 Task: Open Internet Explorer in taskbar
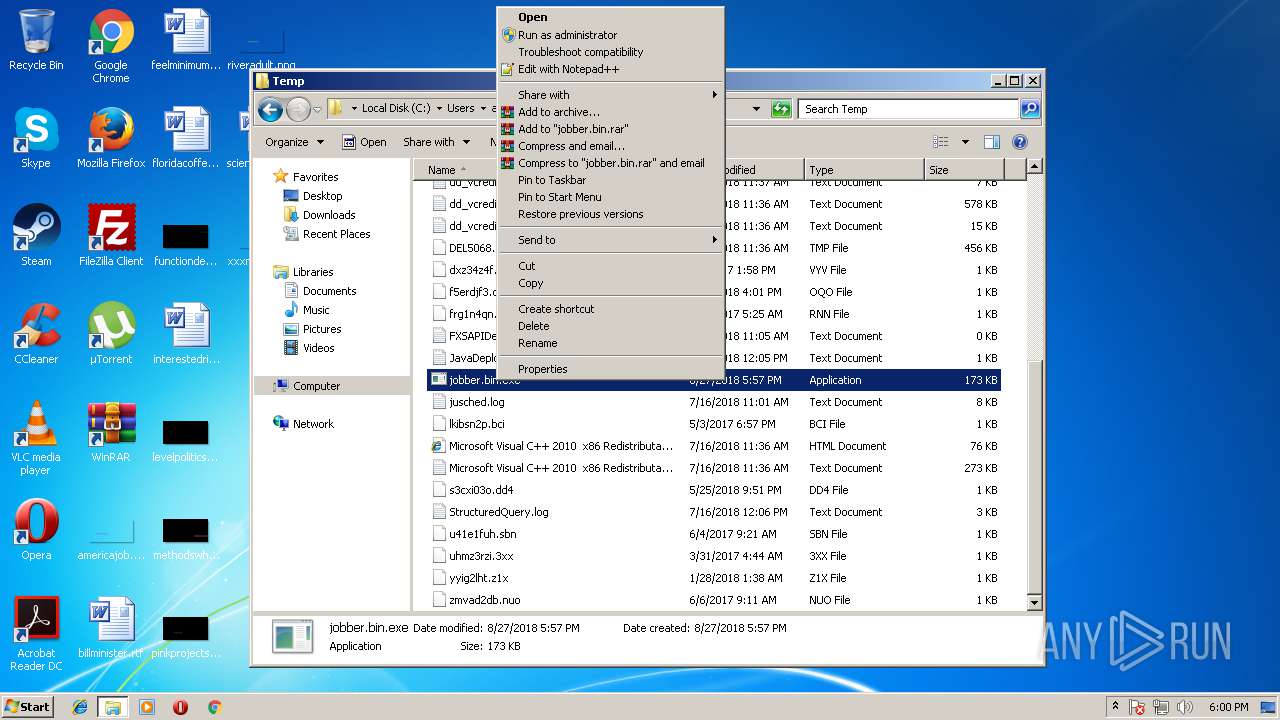tap(80, 707)
